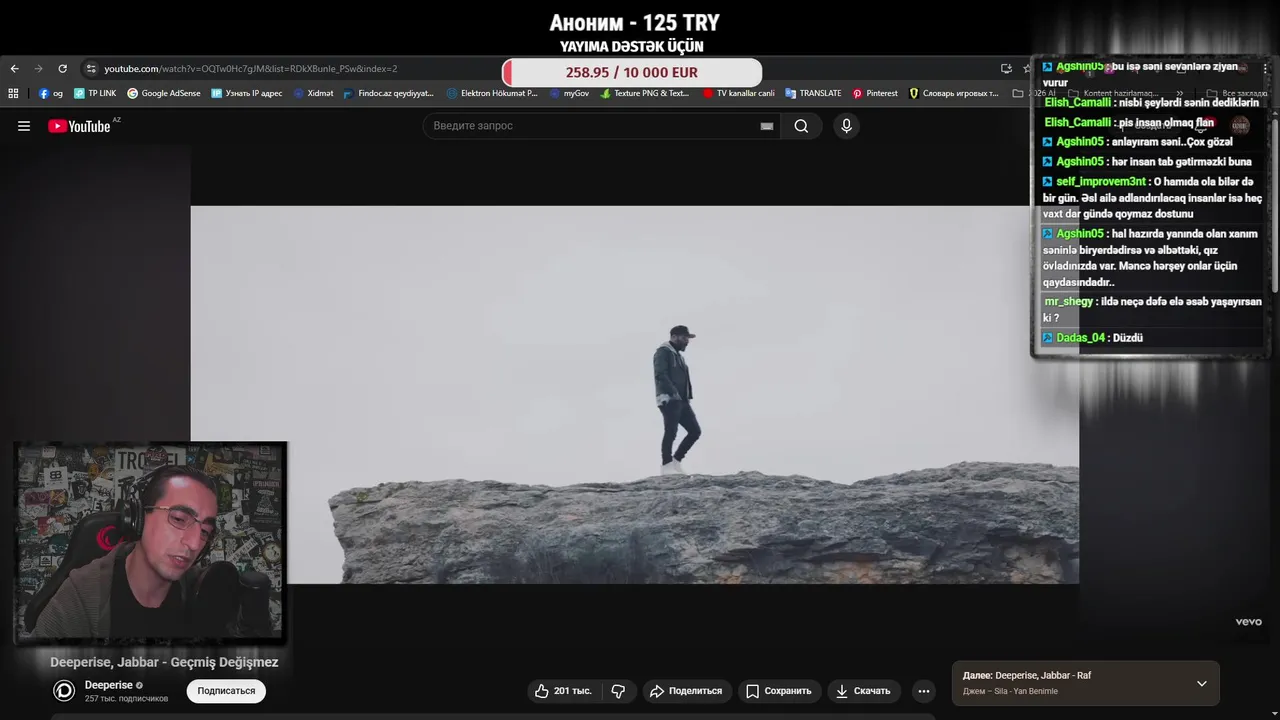Start voice search with microphone icon
Screen dimensions: 1280x720
pos(846,126)
